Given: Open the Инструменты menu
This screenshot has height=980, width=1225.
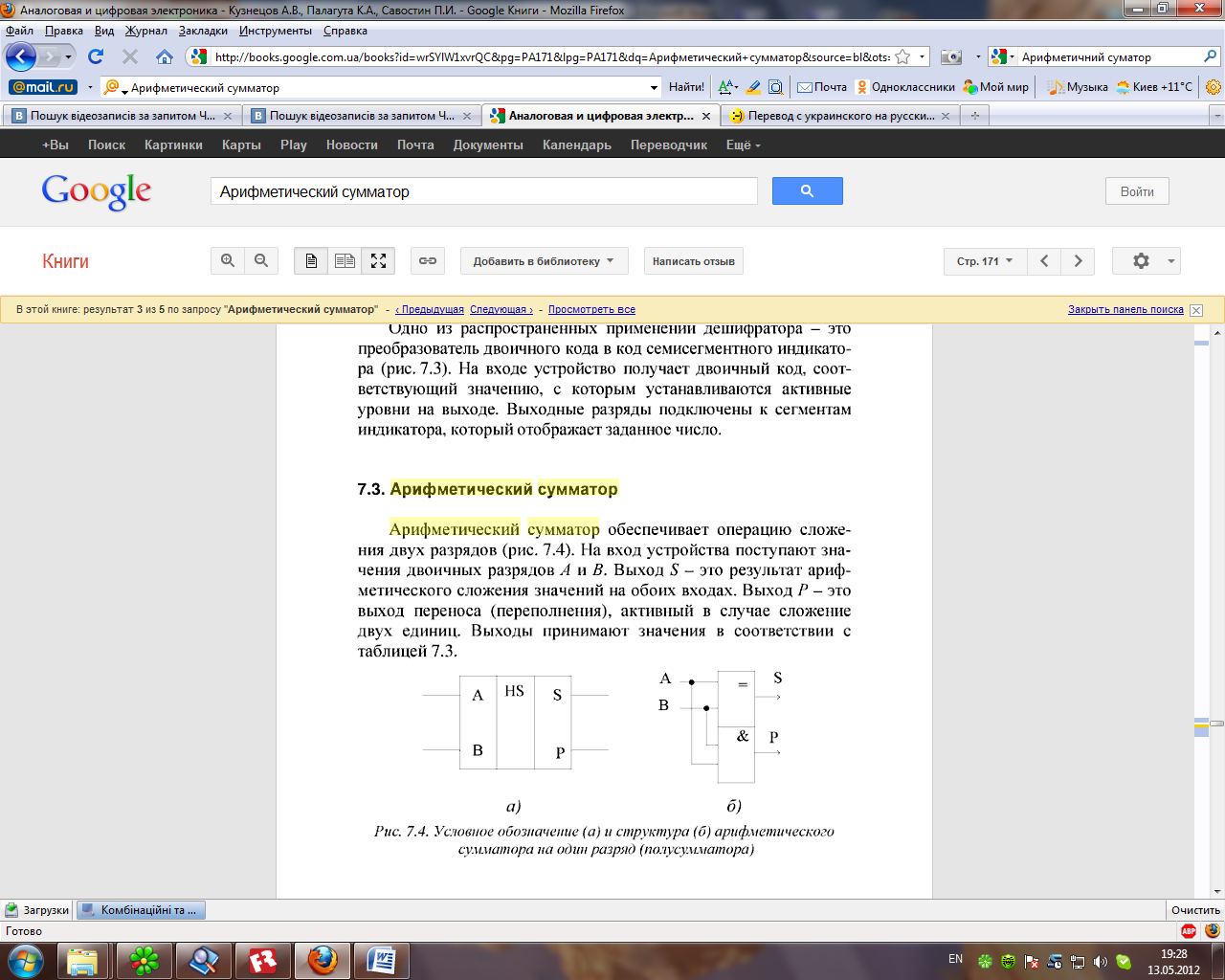Looking at the screenshot, I should pyautogui.click(x=276, y=31).
